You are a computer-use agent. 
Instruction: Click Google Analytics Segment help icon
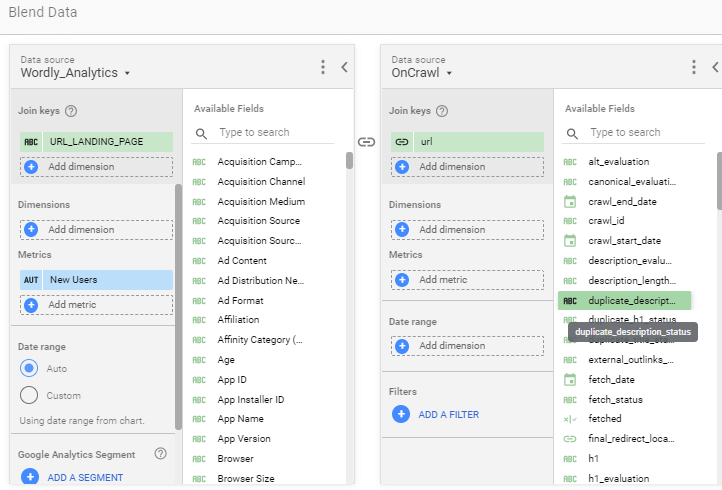(161, 454)
